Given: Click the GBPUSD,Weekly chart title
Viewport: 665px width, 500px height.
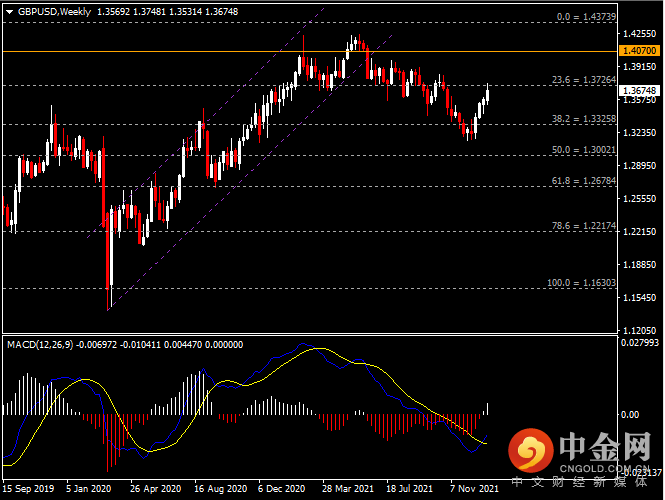Looking at the screenshot, I should 54,12.
